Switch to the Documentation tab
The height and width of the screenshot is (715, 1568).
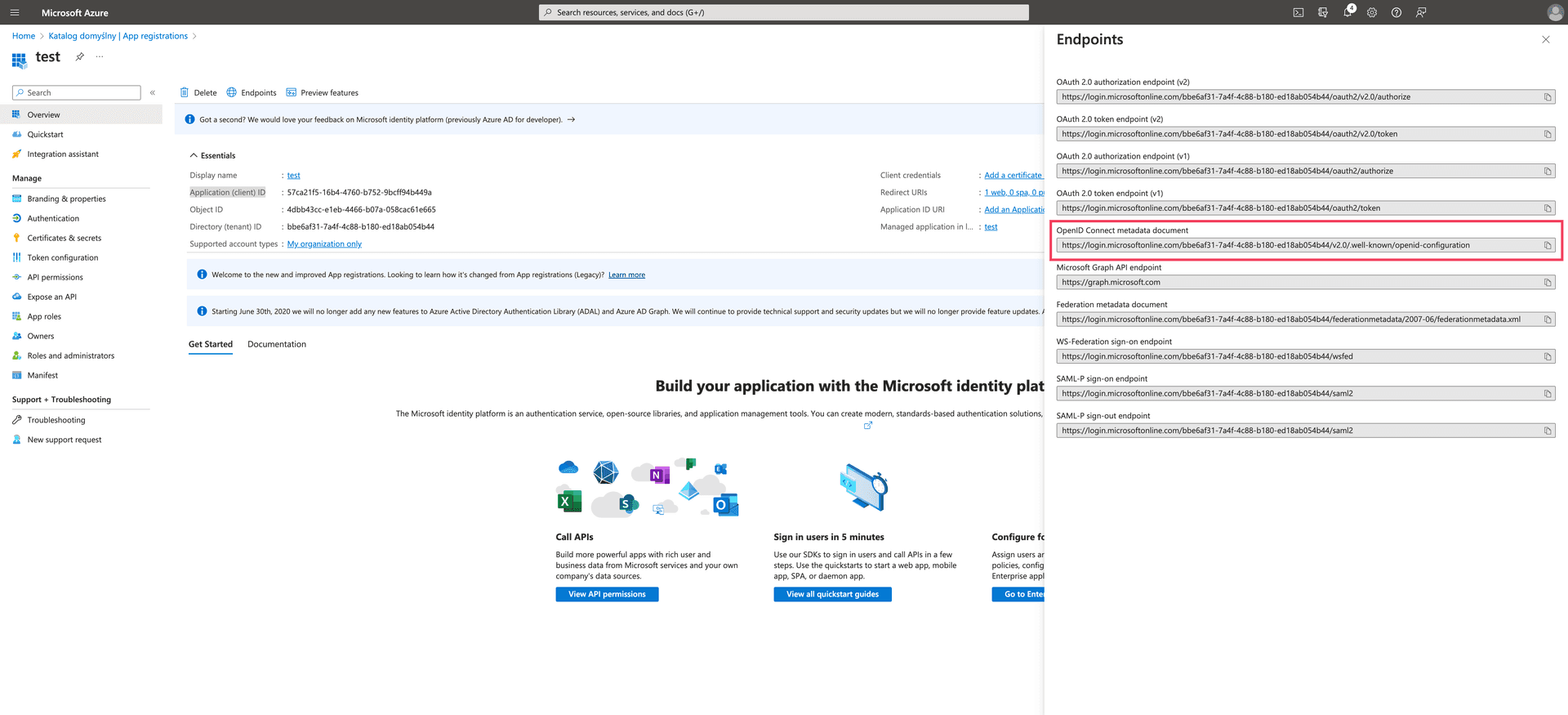tap(277, 344)
